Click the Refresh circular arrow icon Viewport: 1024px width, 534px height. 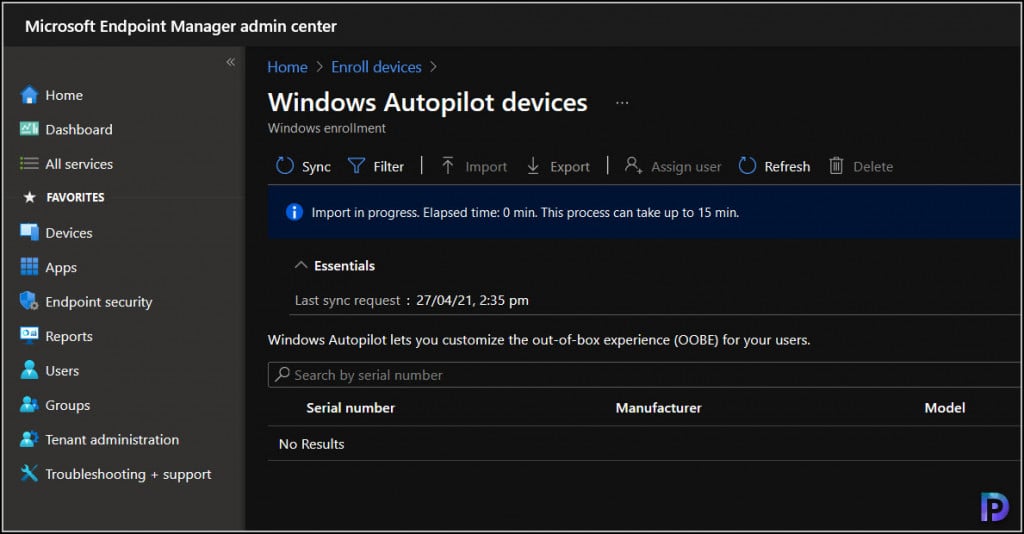pyautogui.click(x=747, y=166)
